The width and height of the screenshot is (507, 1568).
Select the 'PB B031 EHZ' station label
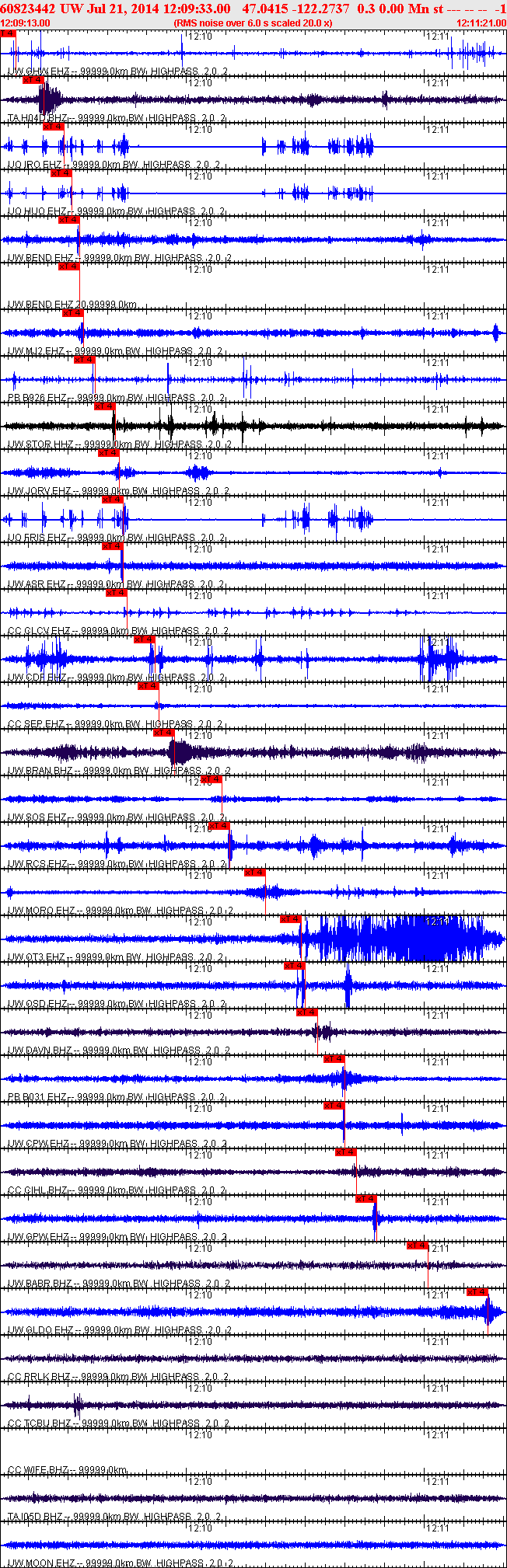click(117, 1097)
